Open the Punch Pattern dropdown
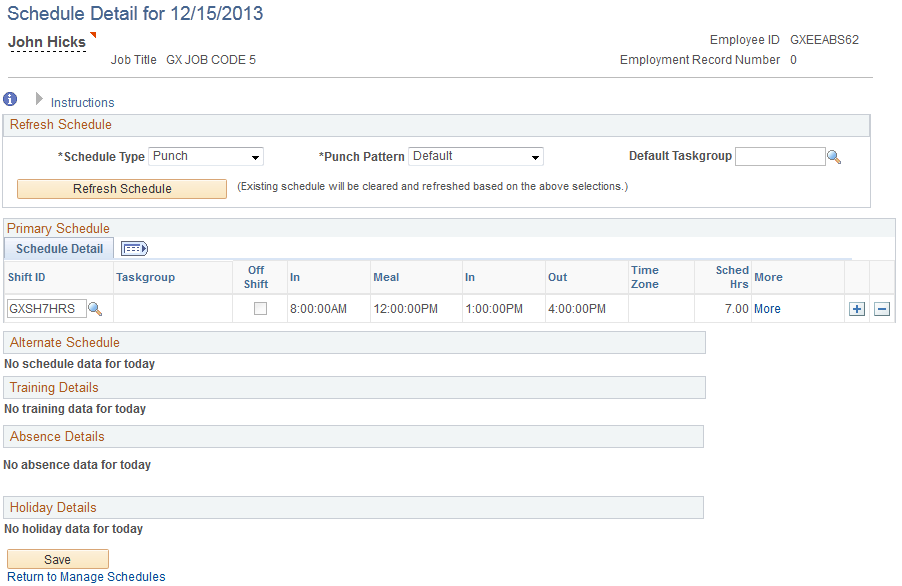Viewport: 902px width, 586px height. coord(534,156)
